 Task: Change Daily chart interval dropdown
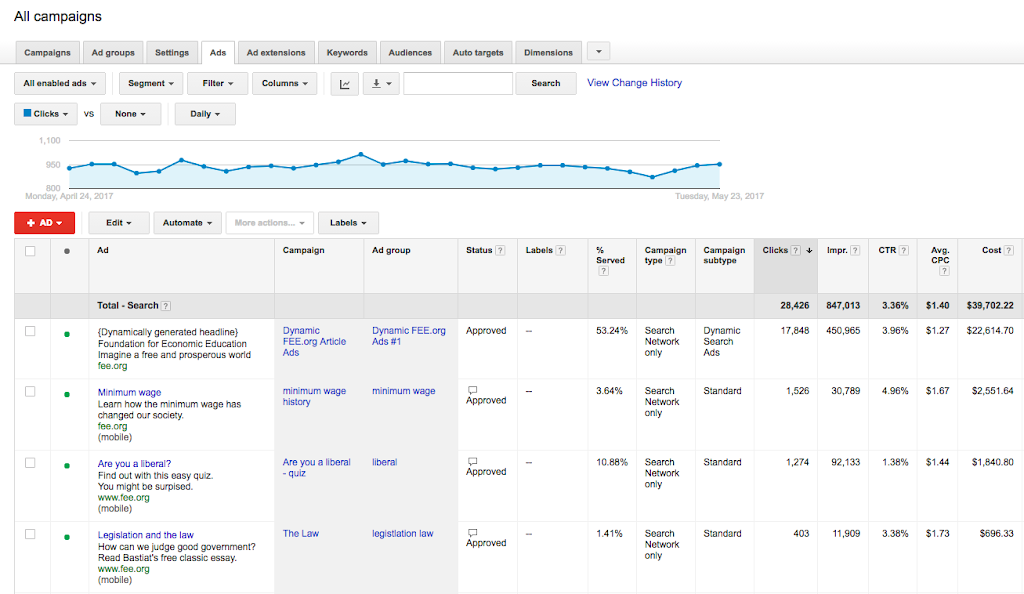[205, 114]
